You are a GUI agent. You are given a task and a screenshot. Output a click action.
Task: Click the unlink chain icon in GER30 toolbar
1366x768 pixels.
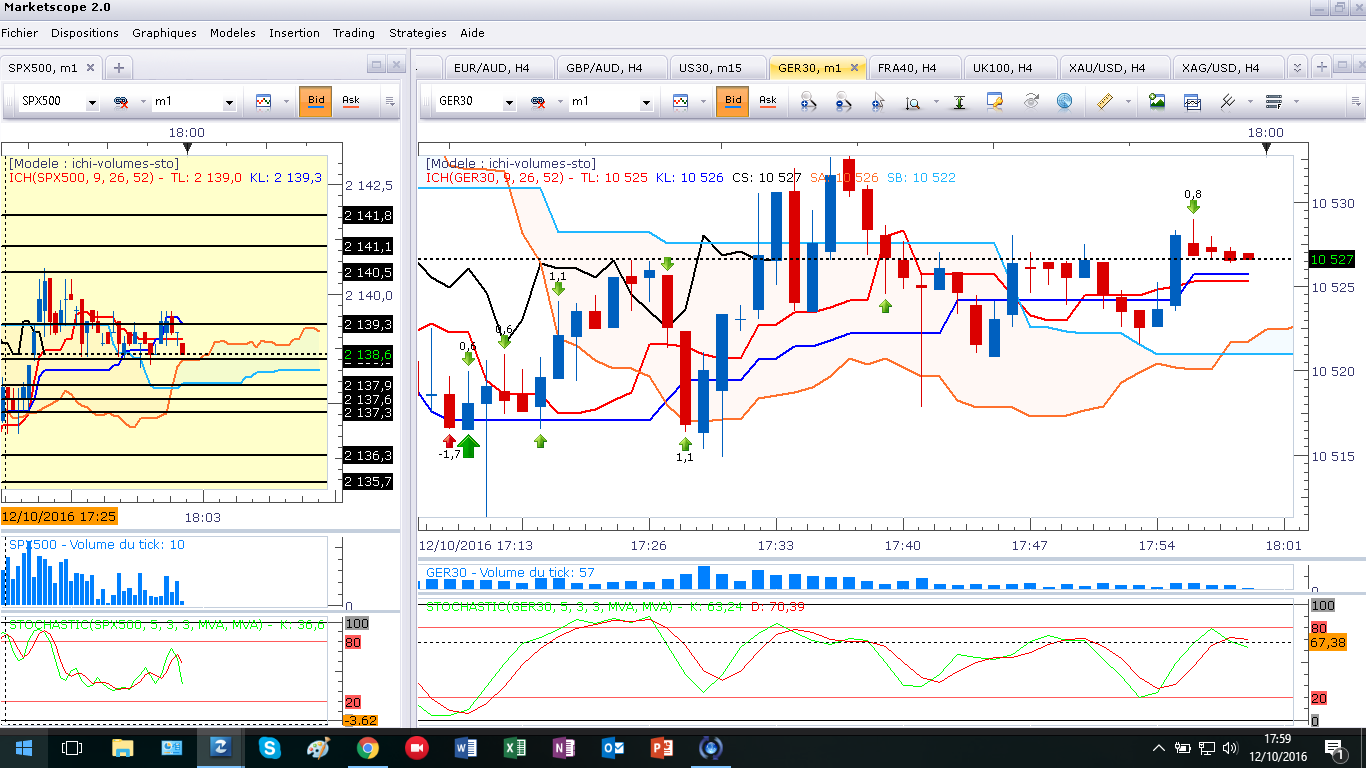click(x=537, y=102)
